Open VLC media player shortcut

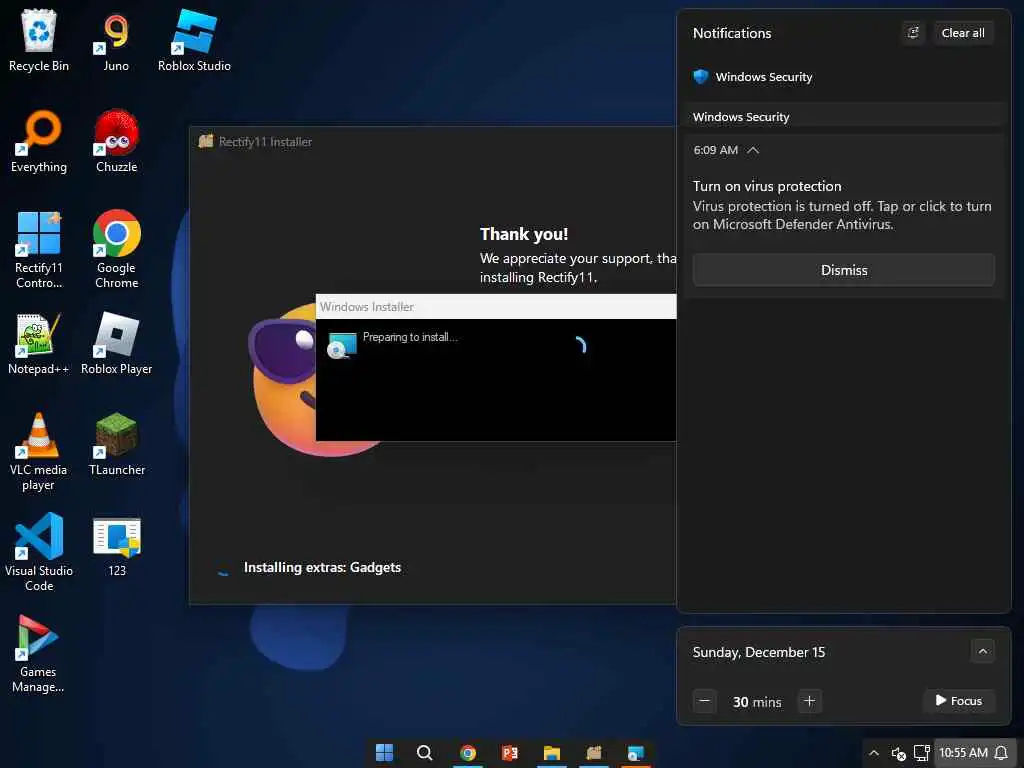pos(39,452)
